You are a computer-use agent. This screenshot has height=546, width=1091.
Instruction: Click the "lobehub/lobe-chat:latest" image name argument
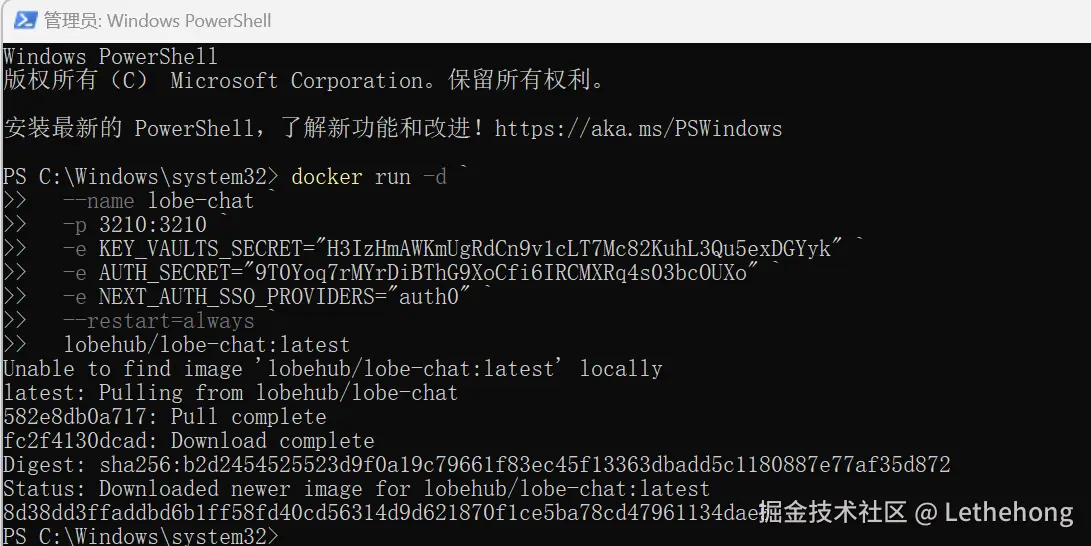[206, 345]
